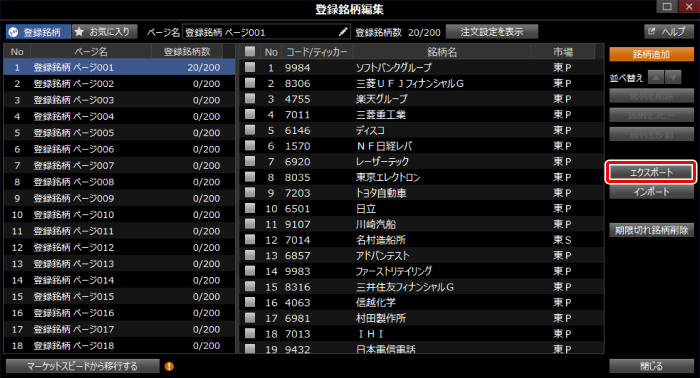
Task: Select page row 登録銘柄 ページ007
Action: pos(119,166)
